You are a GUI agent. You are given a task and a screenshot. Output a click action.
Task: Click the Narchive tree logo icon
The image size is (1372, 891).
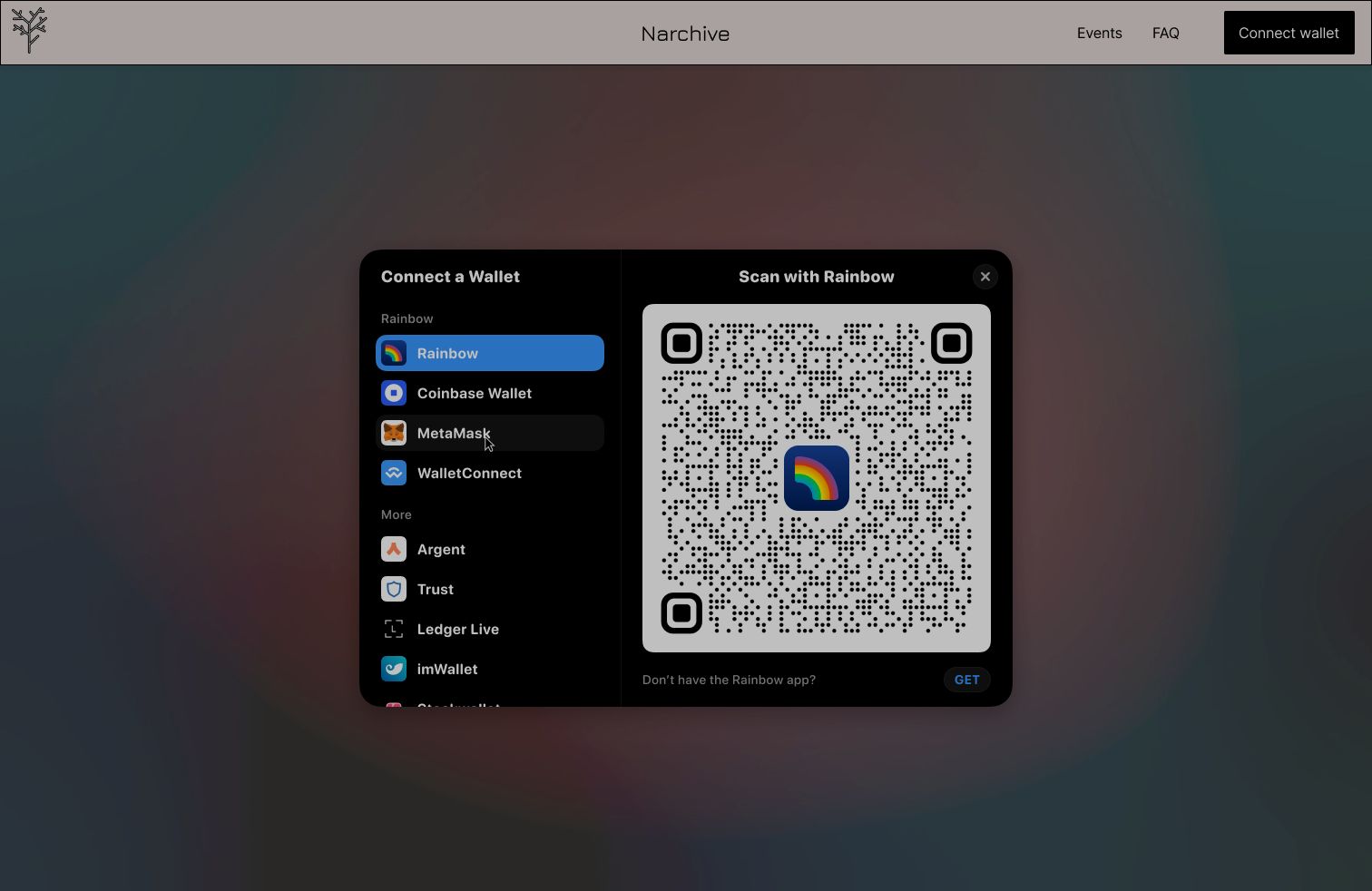[x=30, y=31]
